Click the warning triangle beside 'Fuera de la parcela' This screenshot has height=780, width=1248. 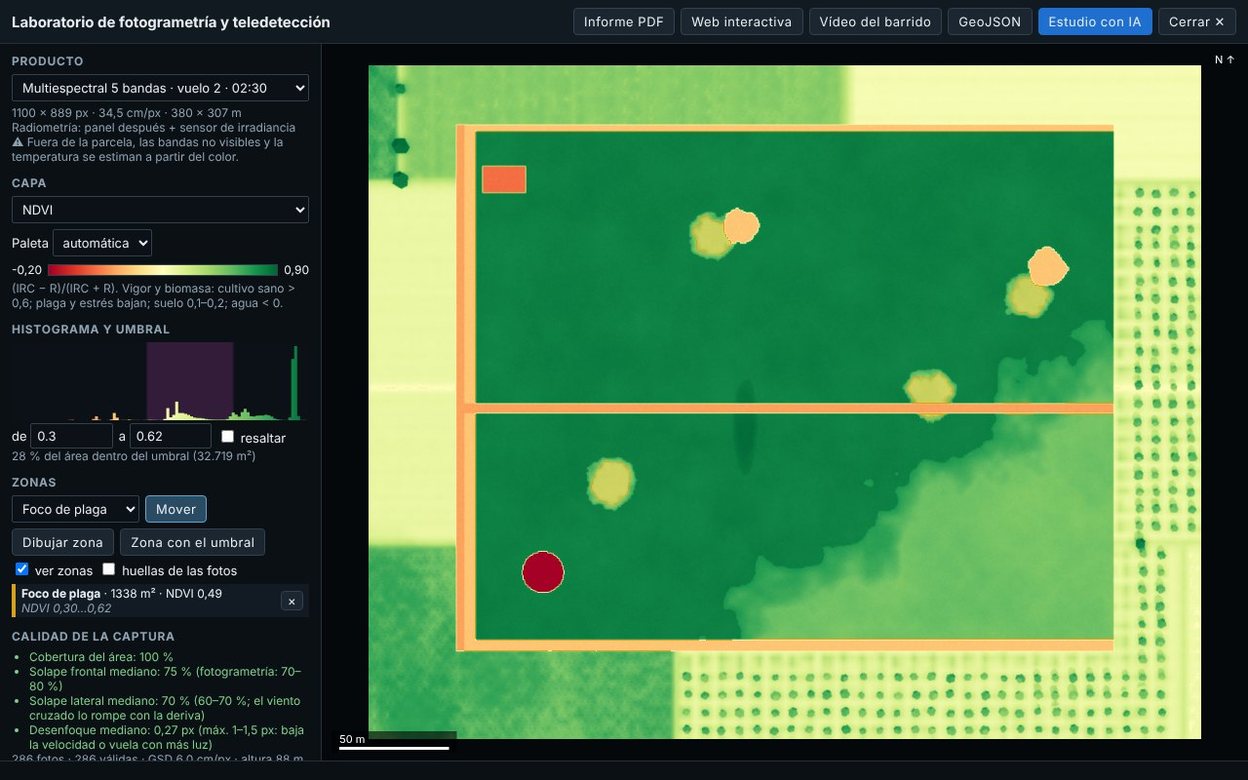click(17, 142)
